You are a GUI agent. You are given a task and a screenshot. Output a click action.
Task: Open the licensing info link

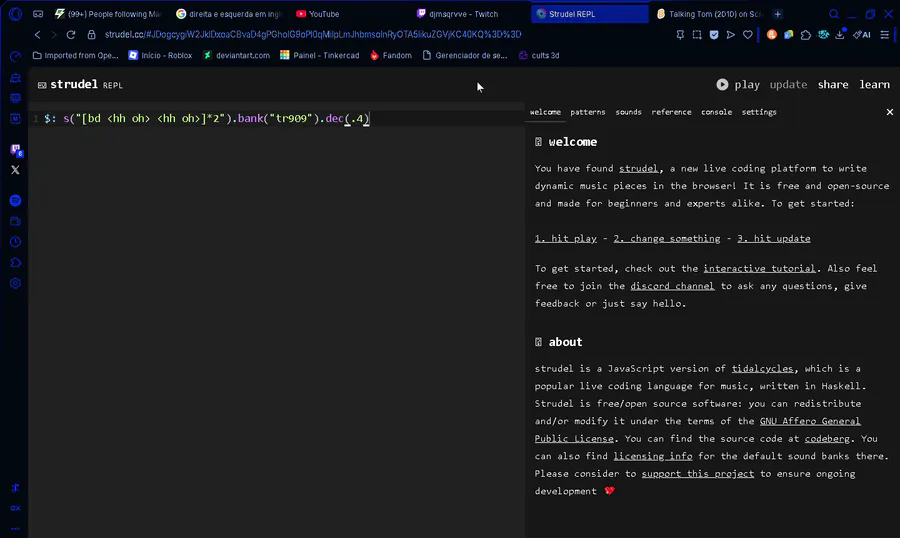pyautogui.click(x=653, y=456)
